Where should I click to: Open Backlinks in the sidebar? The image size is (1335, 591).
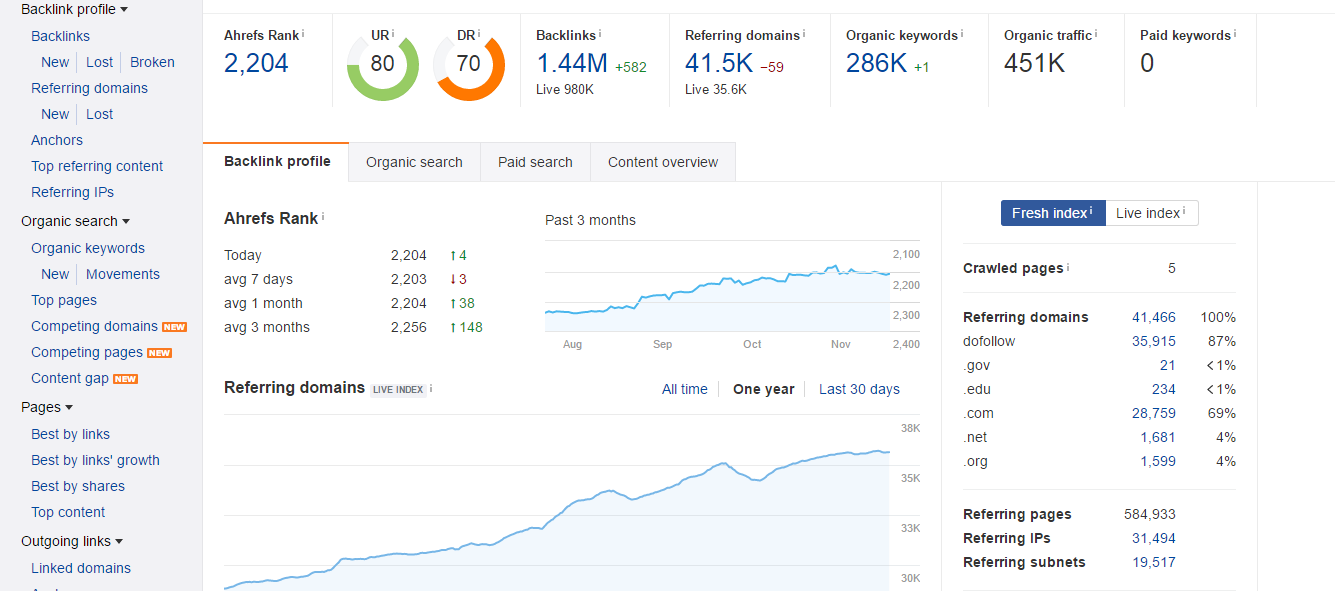60,36
